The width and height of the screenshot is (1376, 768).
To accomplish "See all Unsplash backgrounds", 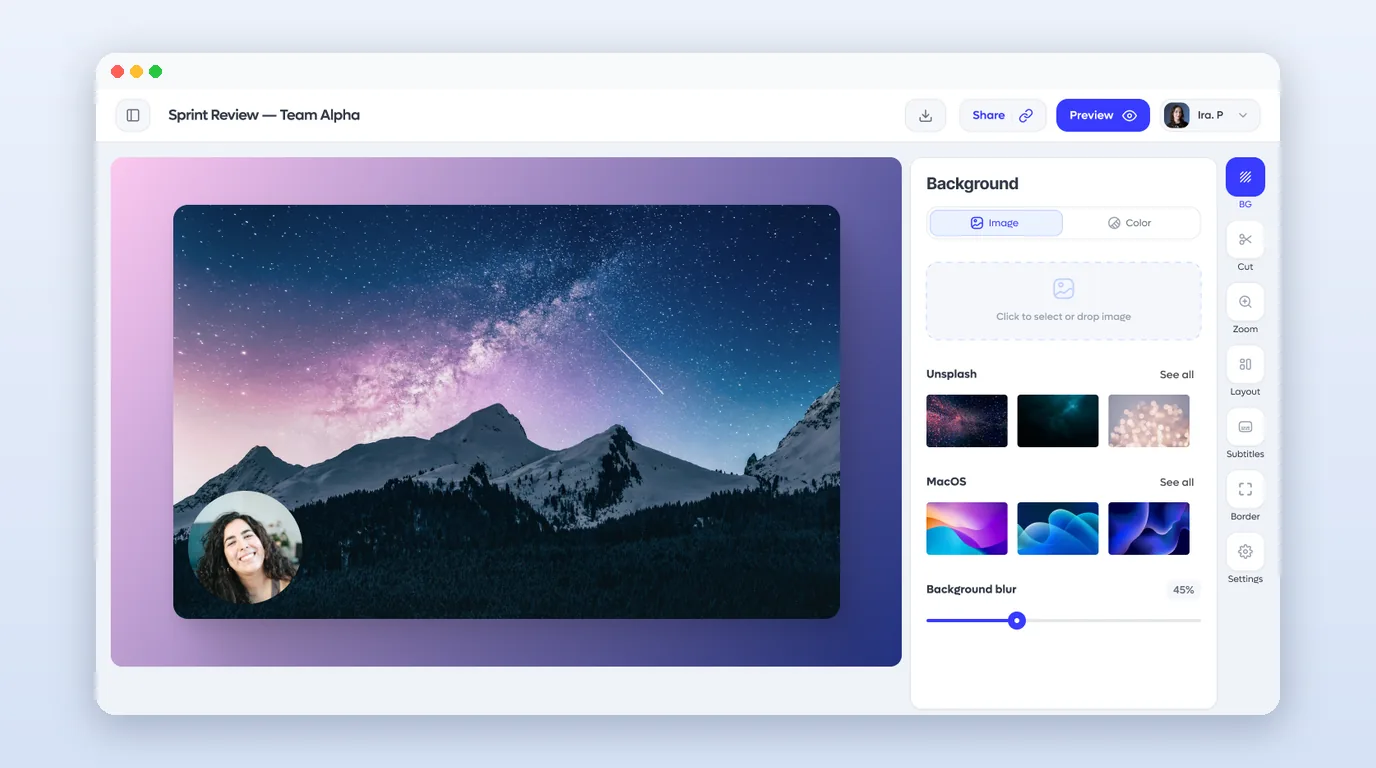I will [x=1177, y=375].
